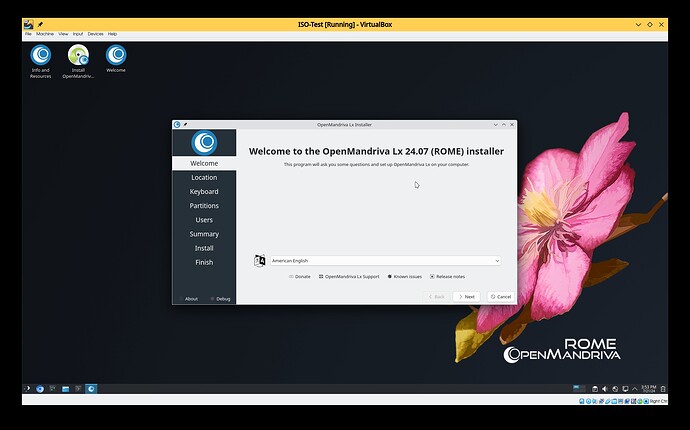Click the VirtualBox optical disk status icon
This screenshot has width=690, height=430.
[x=588, y=401]
